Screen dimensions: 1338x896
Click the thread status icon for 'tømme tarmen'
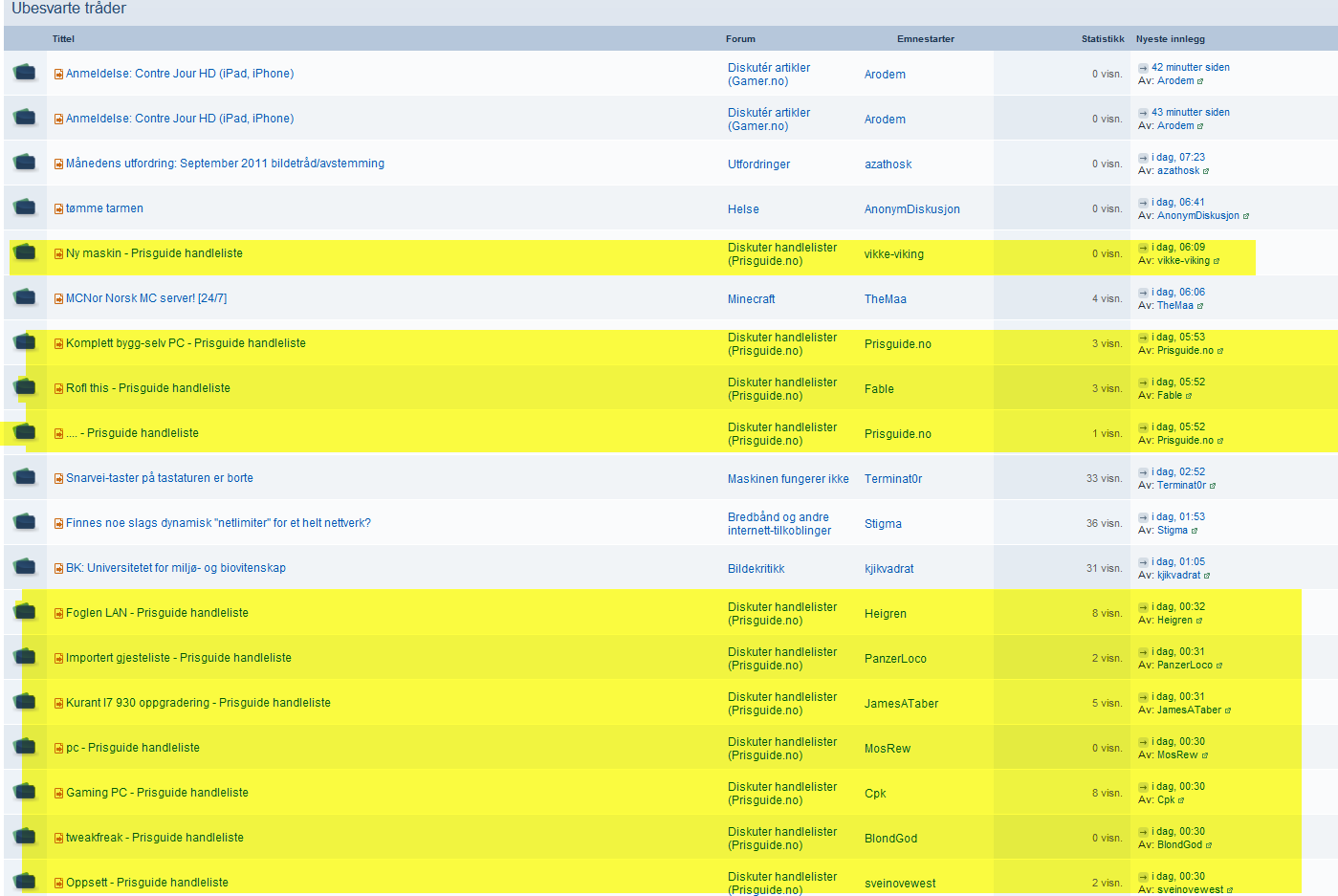25,208
